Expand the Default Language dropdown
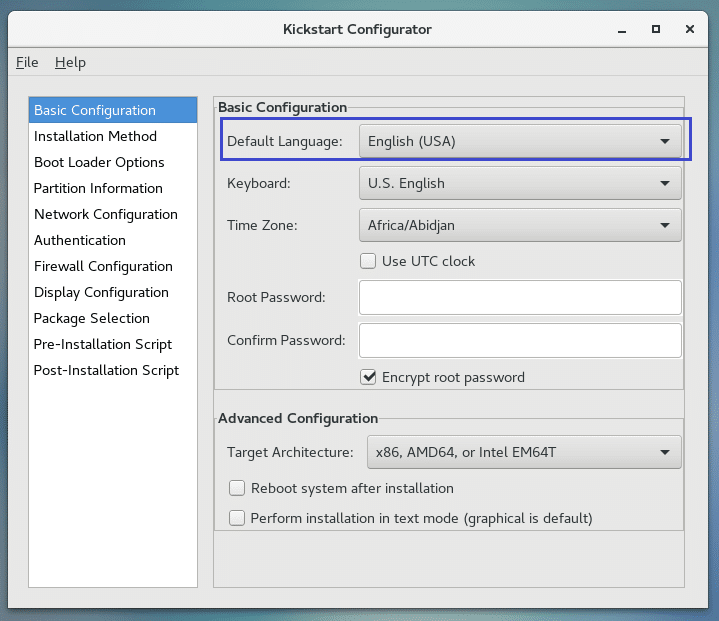Screen dimensions: 719x621 (519, 141)
